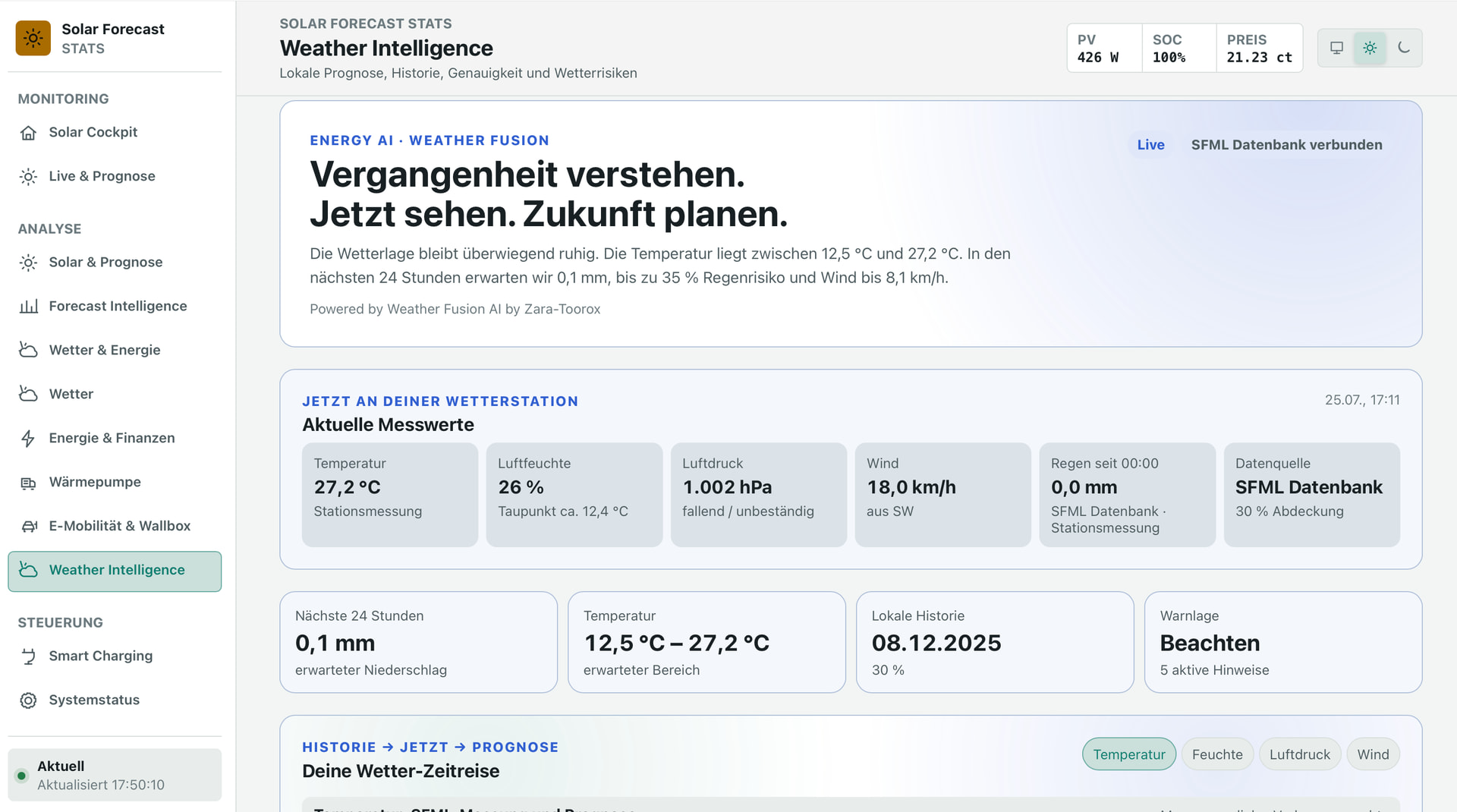Click the Luftfeuchte 26 % tile
The image size is (1457, 812).
click(x=574, y=495)
